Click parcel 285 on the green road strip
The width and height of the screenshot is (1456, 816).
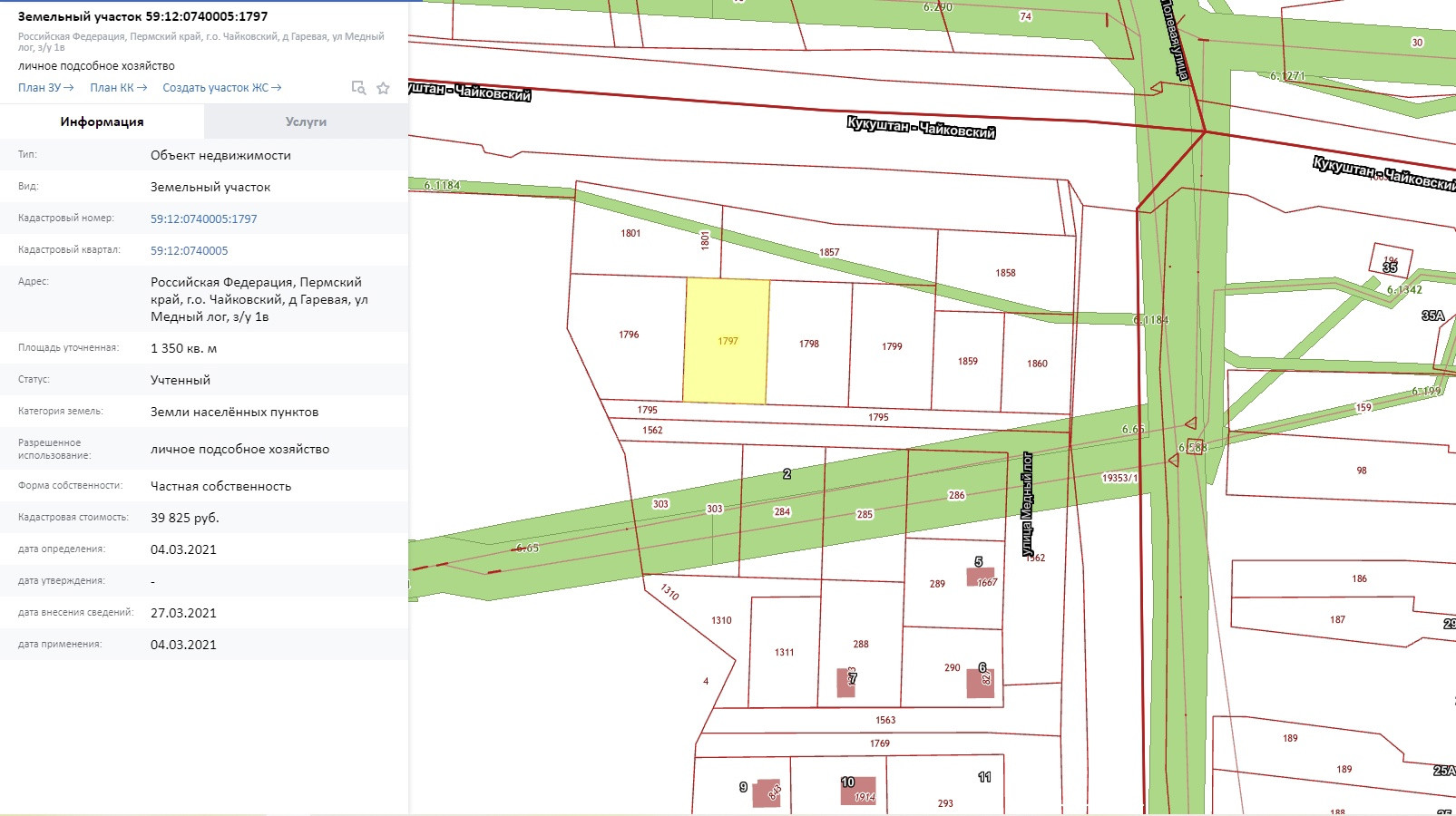point(865,514)
